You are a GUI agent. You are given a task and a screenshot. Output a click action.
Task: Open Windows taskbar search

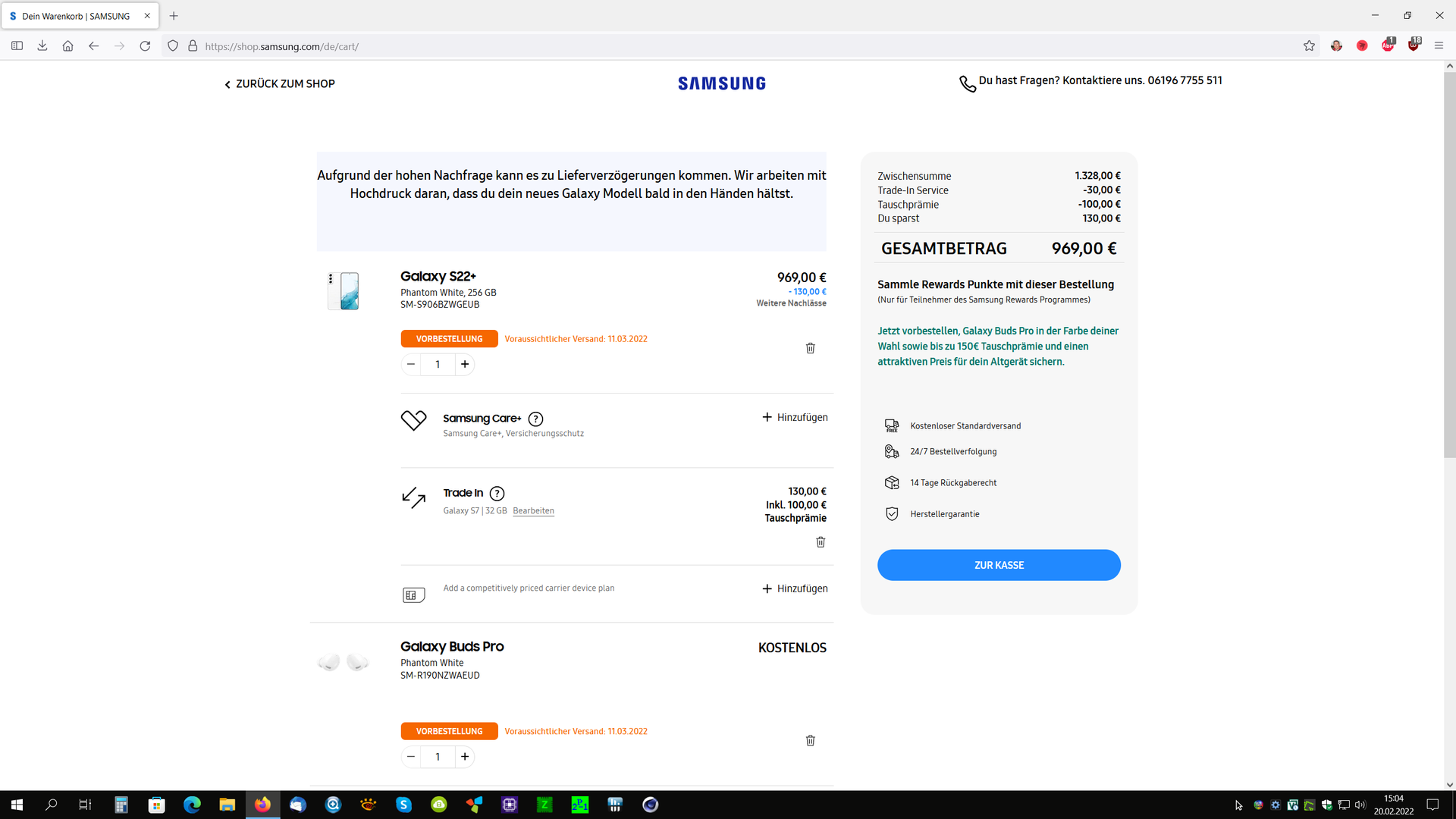coord(52,805)
